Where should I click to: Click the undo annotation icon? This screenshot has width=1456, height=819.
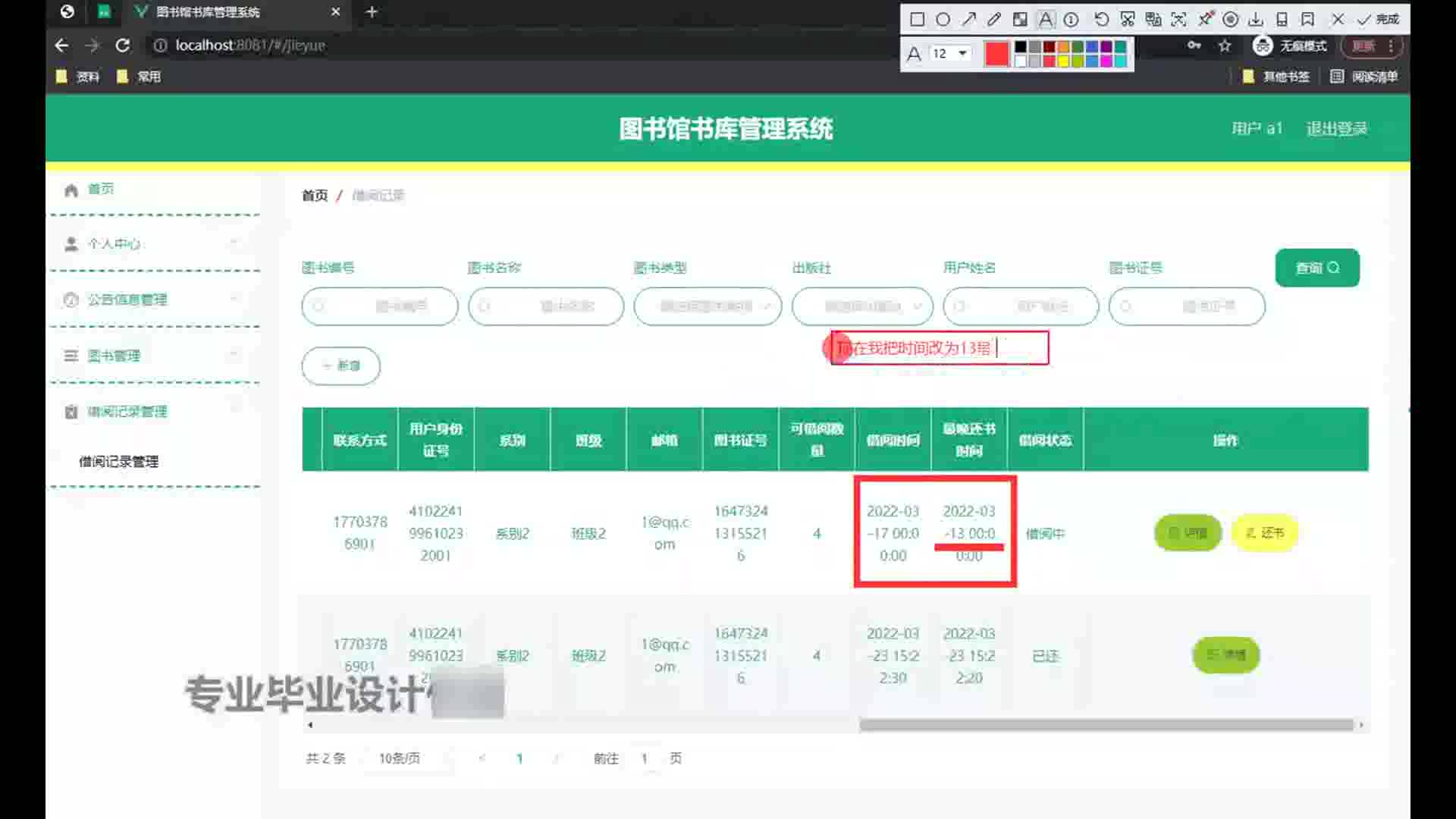point(1101,20)
